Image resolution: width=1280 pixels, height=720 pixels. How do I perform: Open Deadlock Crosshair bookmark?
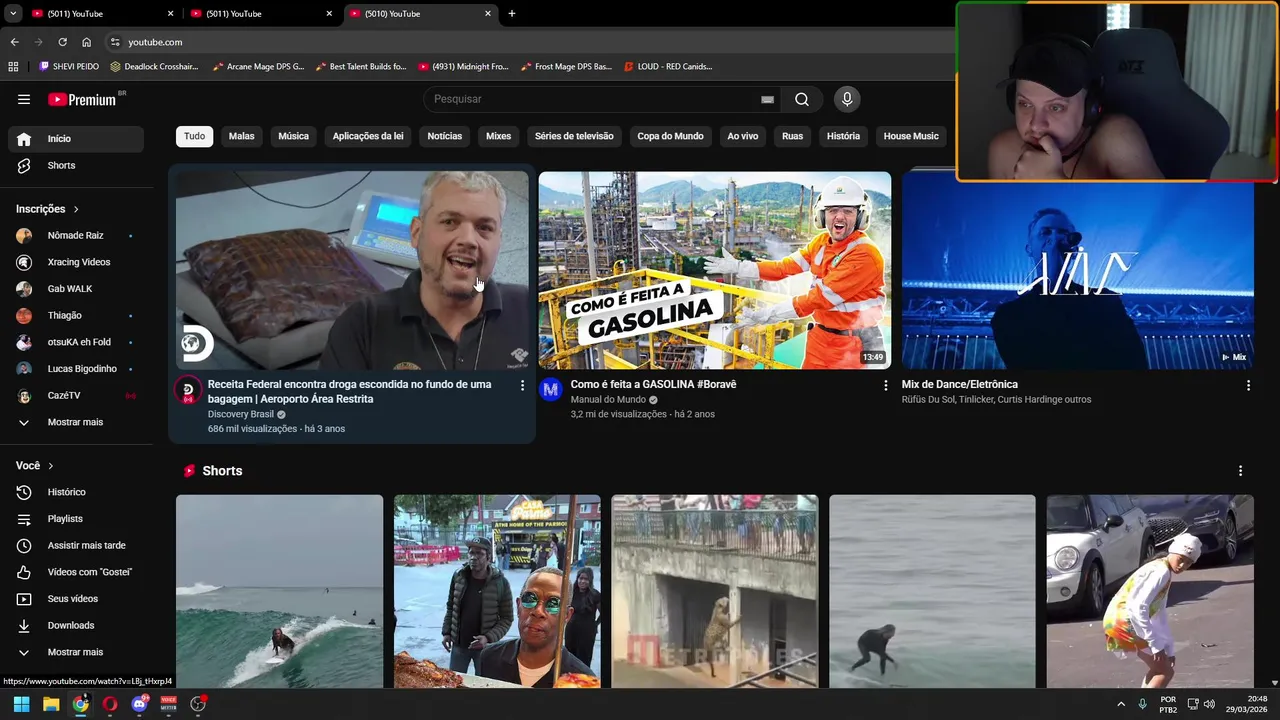(x=154, y=66)
